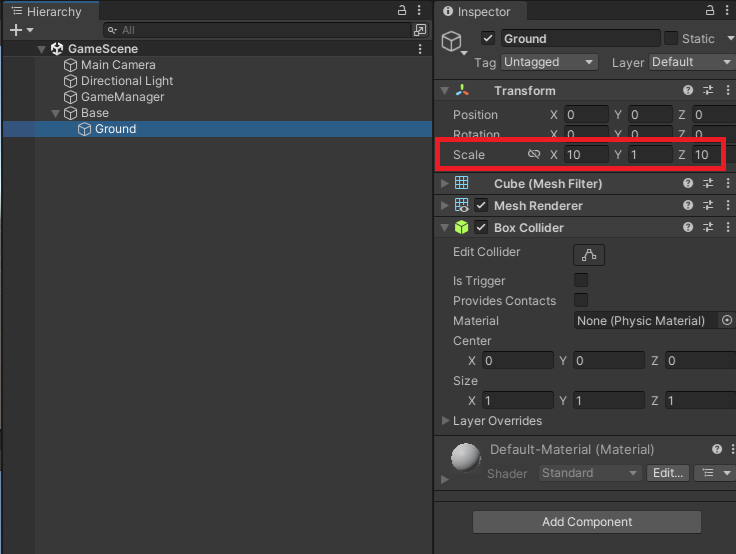The height and width of the screenshot is (554, 736).
Task: Click the Material object picker circle
Action: pyautogui.click(x=727, y=321)
